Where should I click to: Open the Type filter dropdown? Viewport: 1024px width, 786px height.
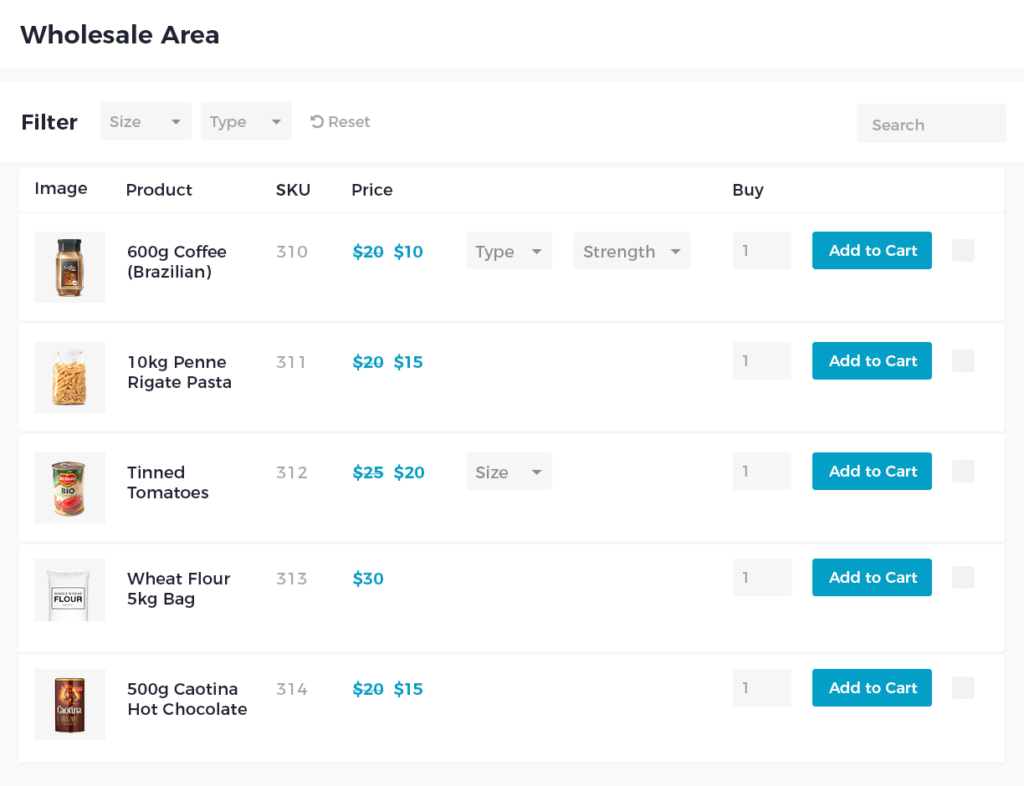pos(246,121)
